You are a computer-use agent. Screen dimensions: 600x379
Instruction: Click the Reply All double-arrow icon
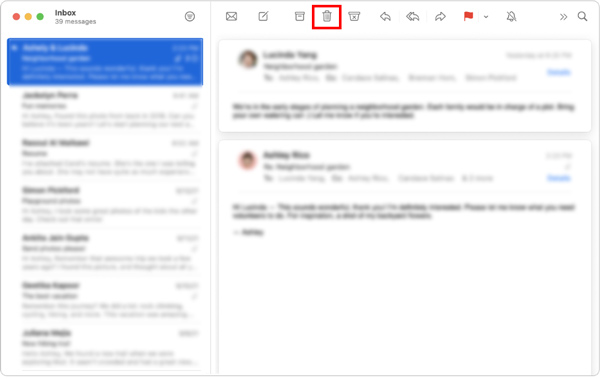tap(412, 16)
